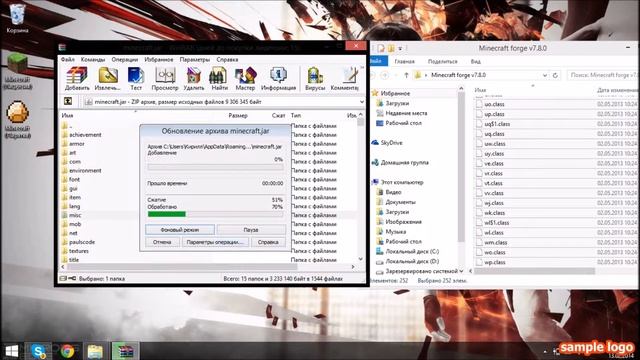Open Локальный диск (C:) in the Explorer sidebar
This screenshot has height=360, width=640.
point(412,251)
